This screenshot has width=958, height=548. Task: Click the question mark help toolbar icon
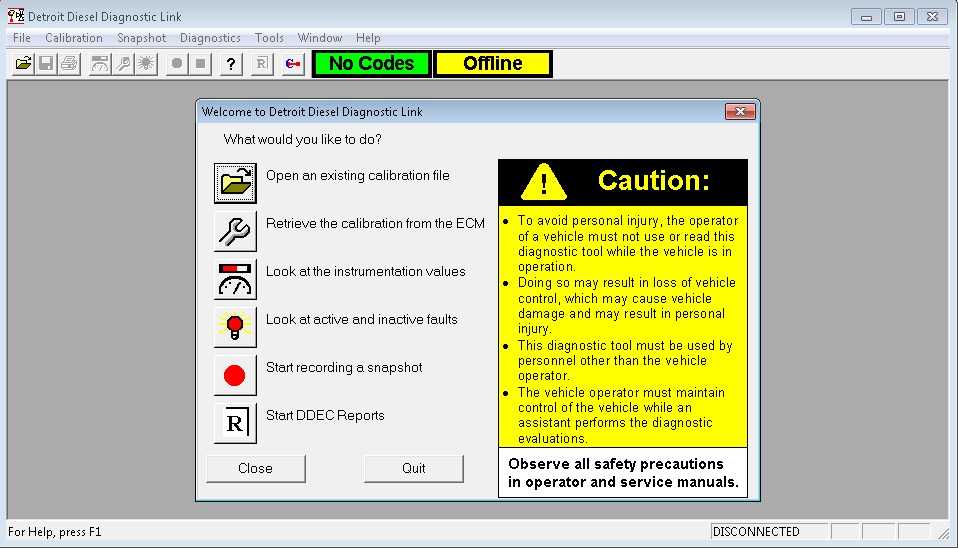coord(231,64)
